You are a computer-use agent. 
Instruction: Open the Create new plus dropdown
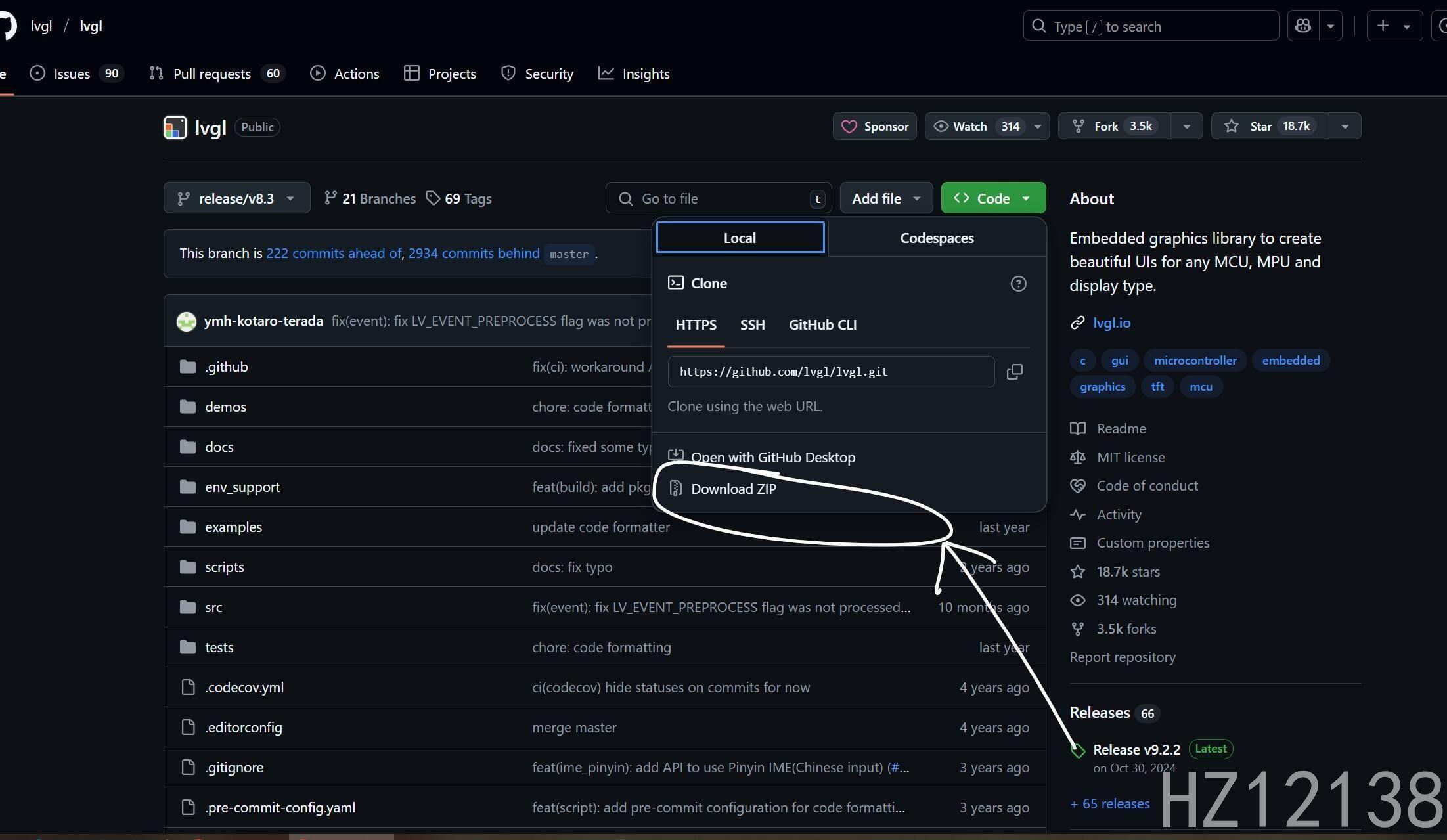1394,26
